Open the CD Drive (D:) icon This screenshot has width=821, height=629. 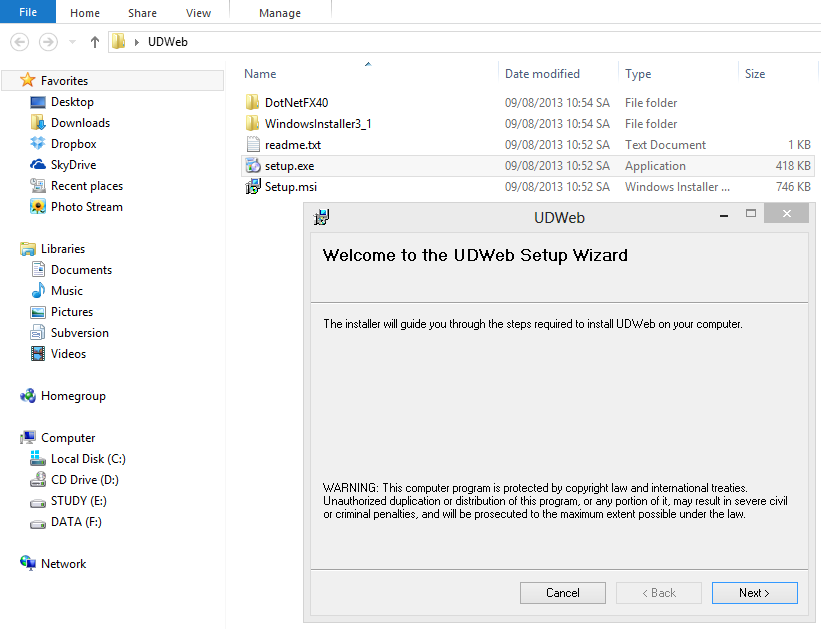(38, 479)
